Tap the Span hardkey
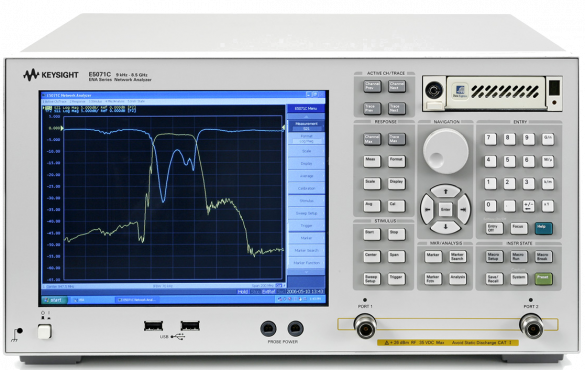Screen dimensions: 585x370 click(396, 257)
